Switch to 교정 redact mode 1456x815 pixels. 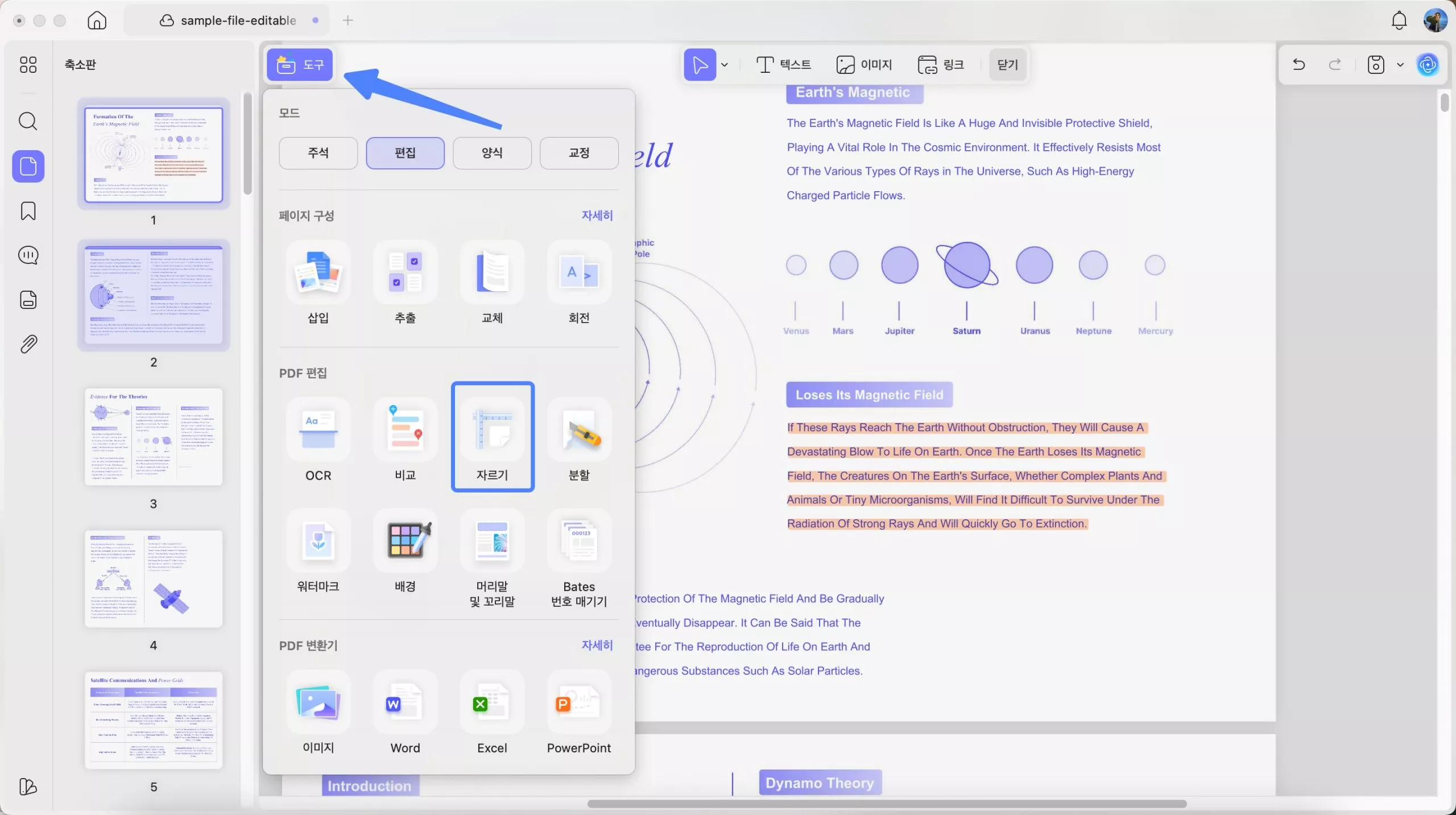pos(579,153)
